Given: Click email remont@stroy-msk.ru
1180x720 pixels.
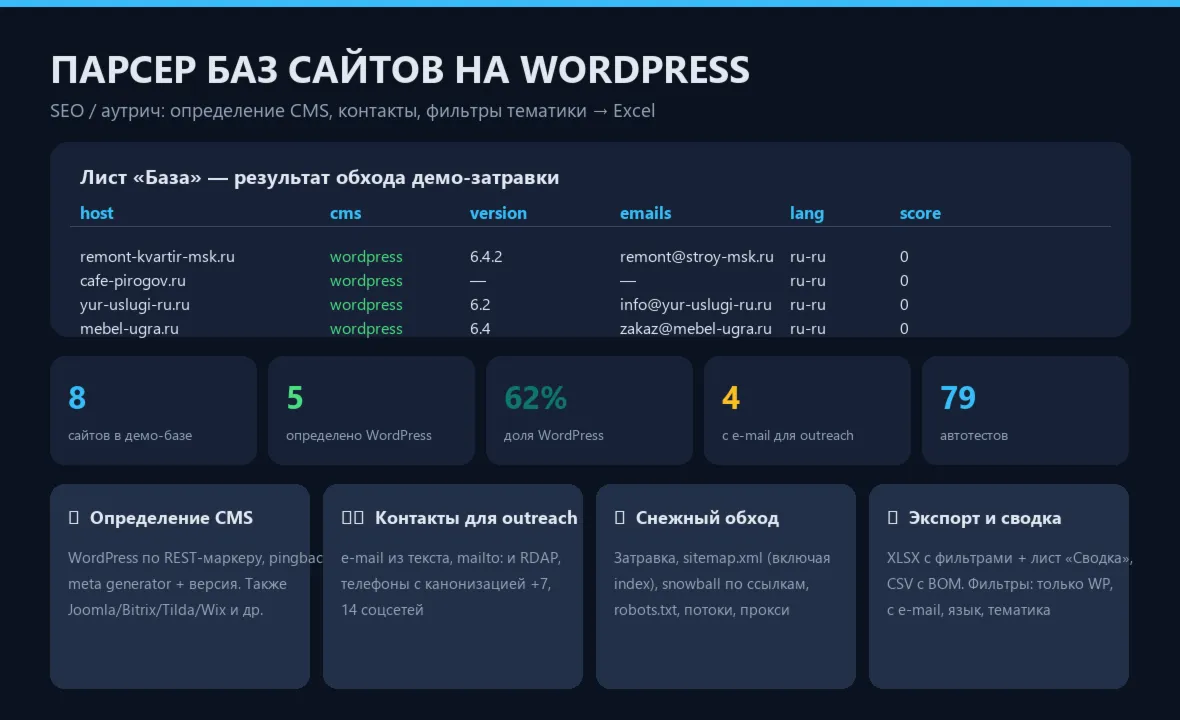Looking at the screenshot, I should [697, 257].
